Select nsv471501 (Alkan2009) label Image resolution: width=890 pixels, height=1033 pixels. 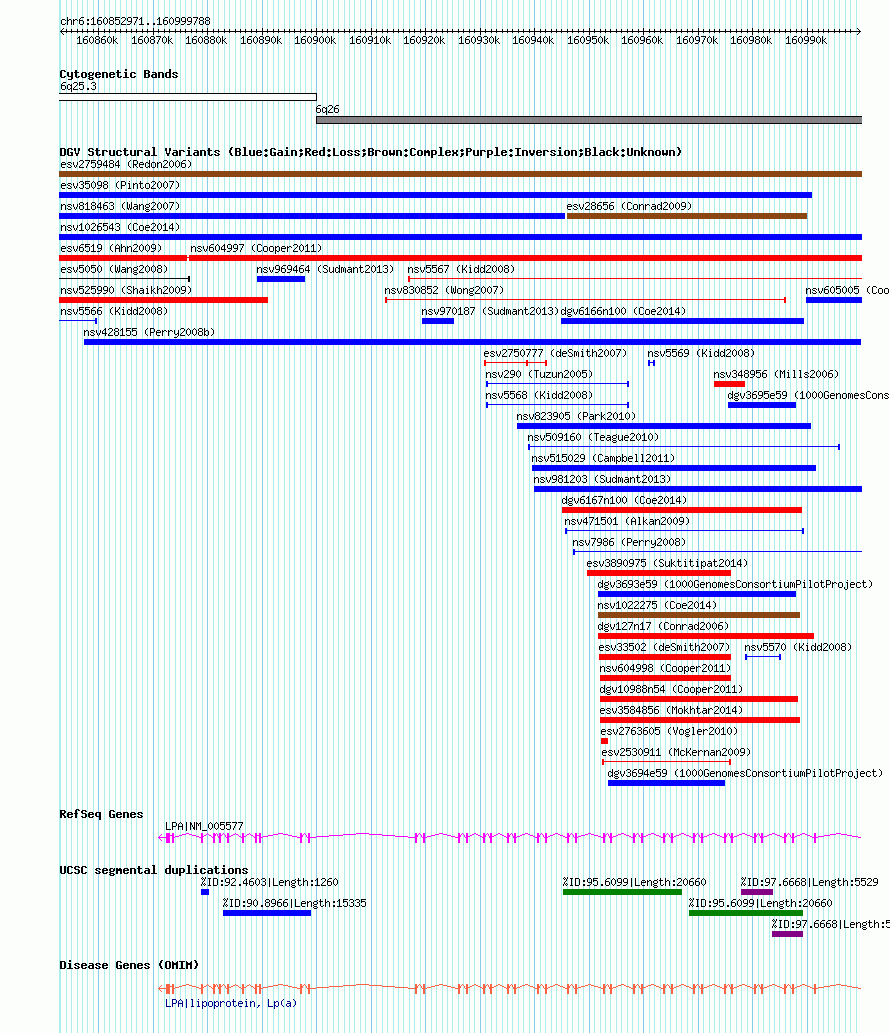pos(627,522)
